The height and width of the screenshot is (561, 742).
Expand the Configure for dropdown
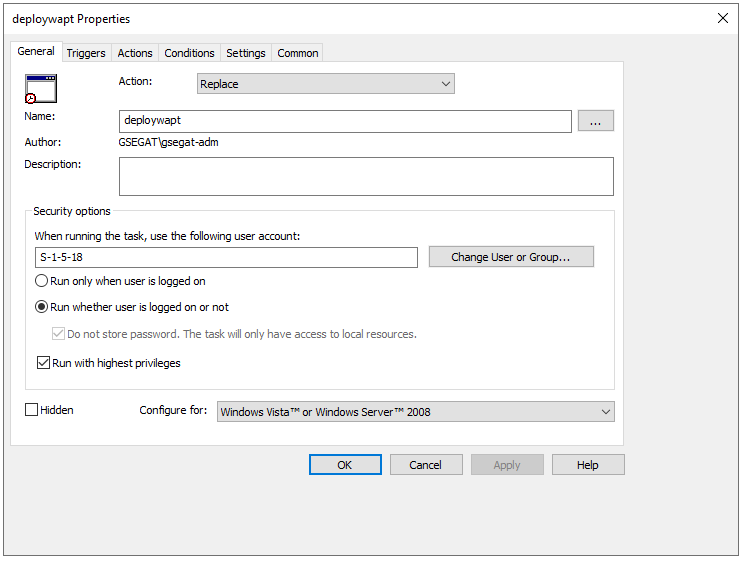[415, 411]
